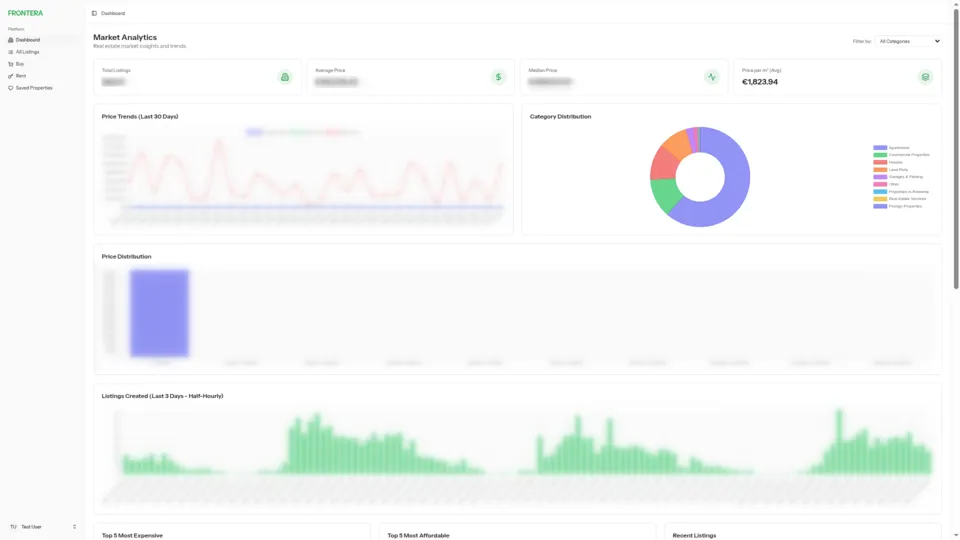Toggle Real Estate Services legend entry
Image resolution: width=960 pixels, height=540 pixels.
(x=900, y=199)
